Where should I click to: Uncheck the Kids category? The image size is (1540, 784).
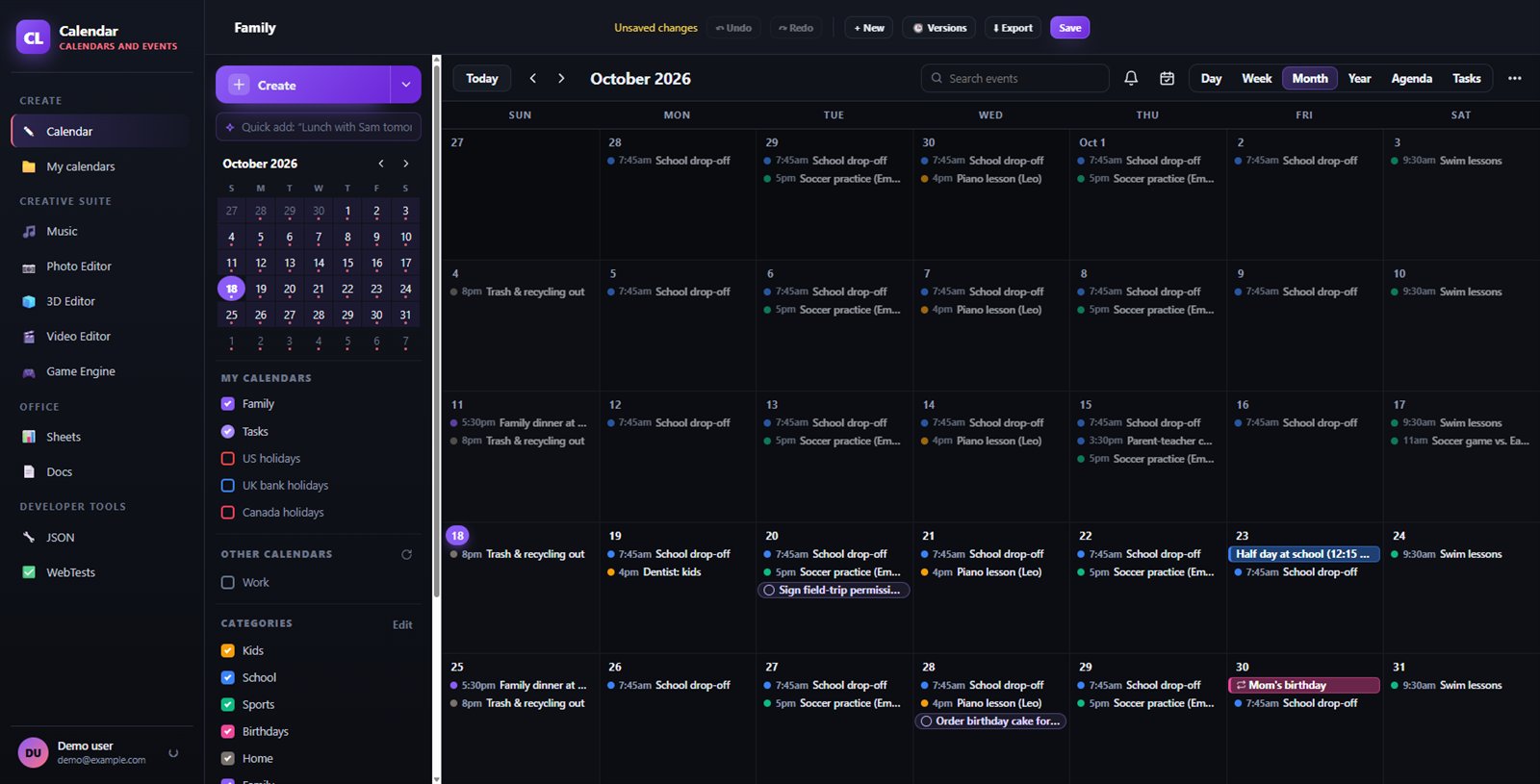[x=228, y=650]
